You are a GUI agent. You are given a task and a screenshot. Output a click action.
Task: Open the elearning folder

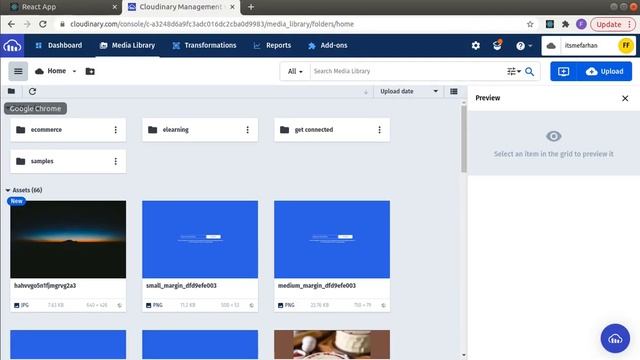pos(200,130)
